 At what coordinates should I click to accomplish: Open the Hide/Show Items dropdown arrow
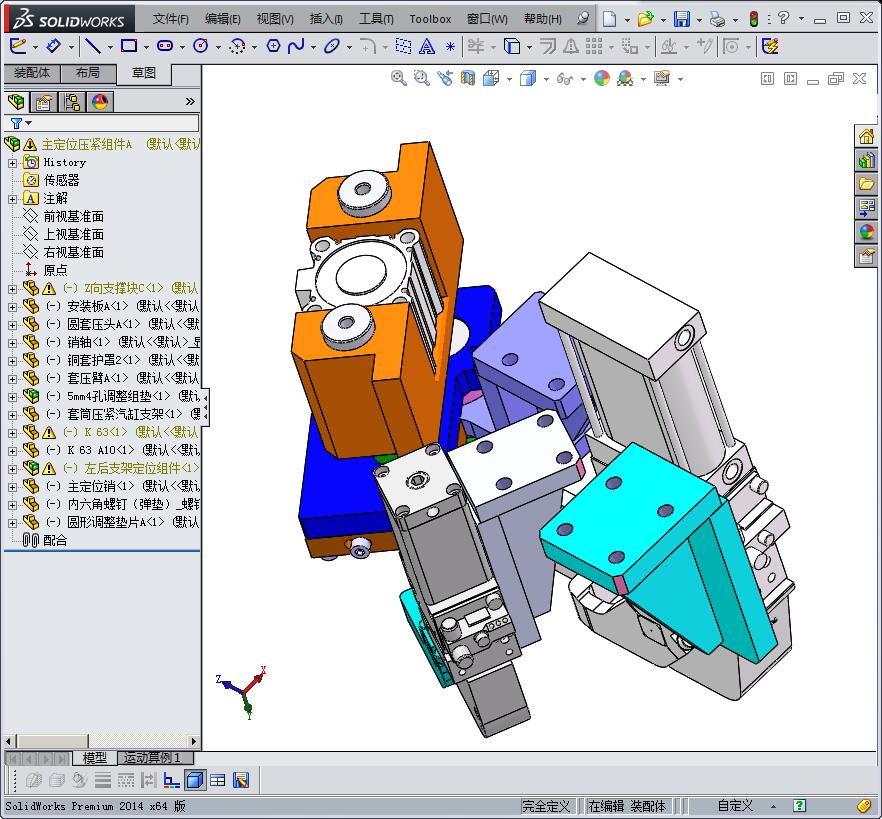(x=583, y=79)
